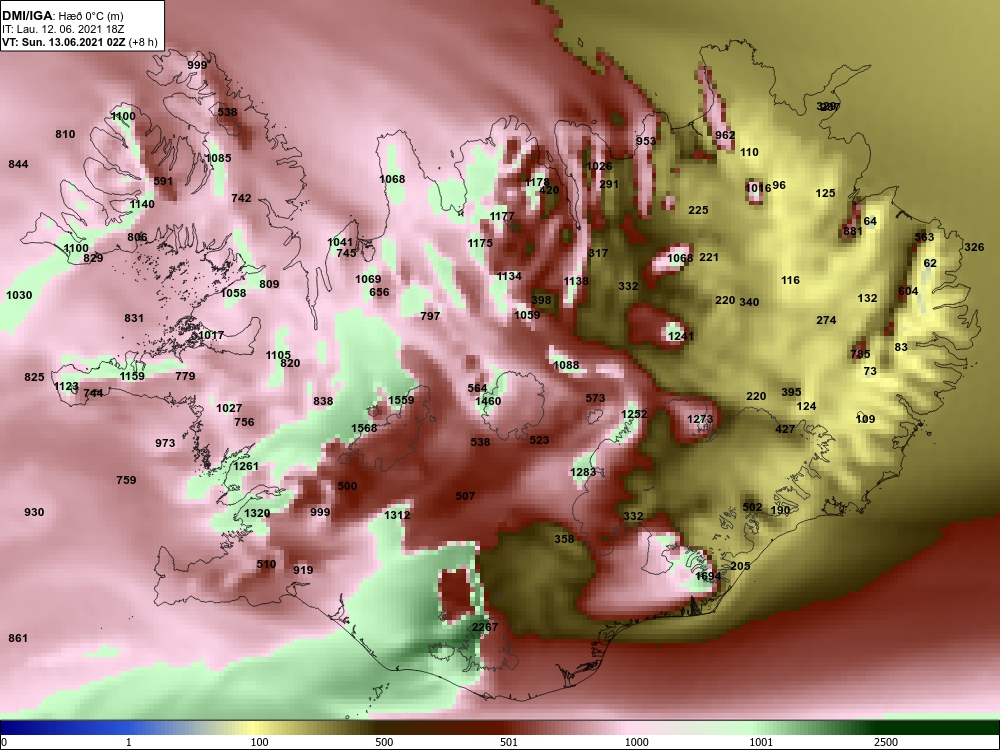Click the map value 1017
This screenshot has width=1000, height=750.
[211, 335]
